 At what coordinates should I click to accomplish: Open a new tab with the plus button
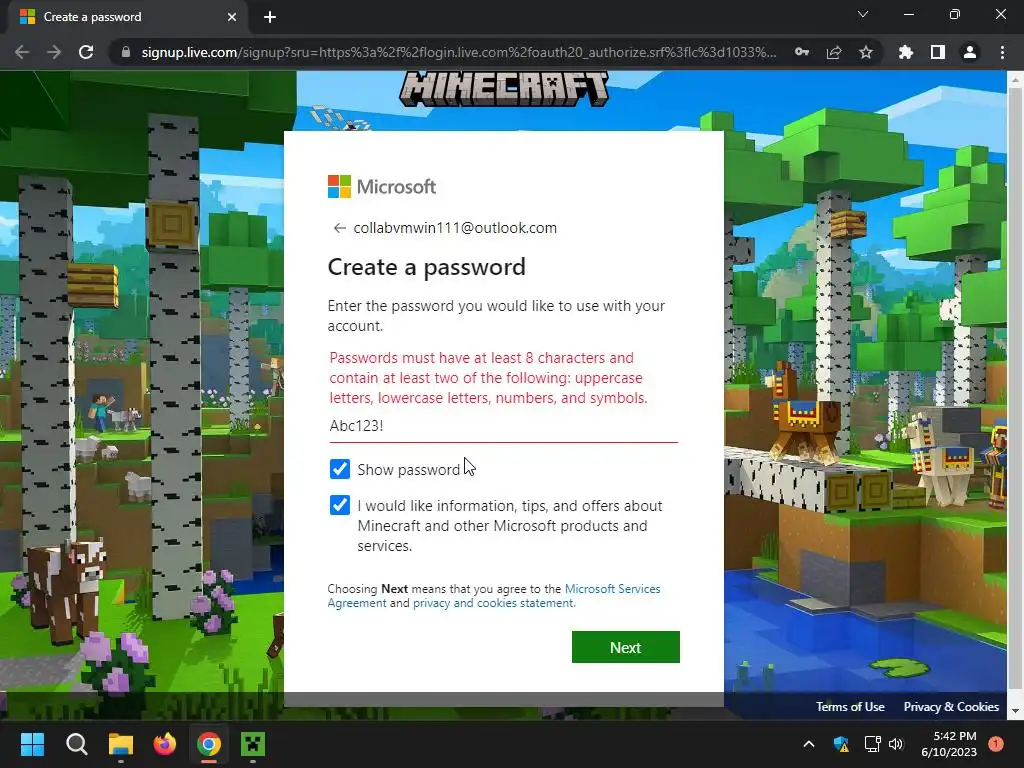[270, 17]
